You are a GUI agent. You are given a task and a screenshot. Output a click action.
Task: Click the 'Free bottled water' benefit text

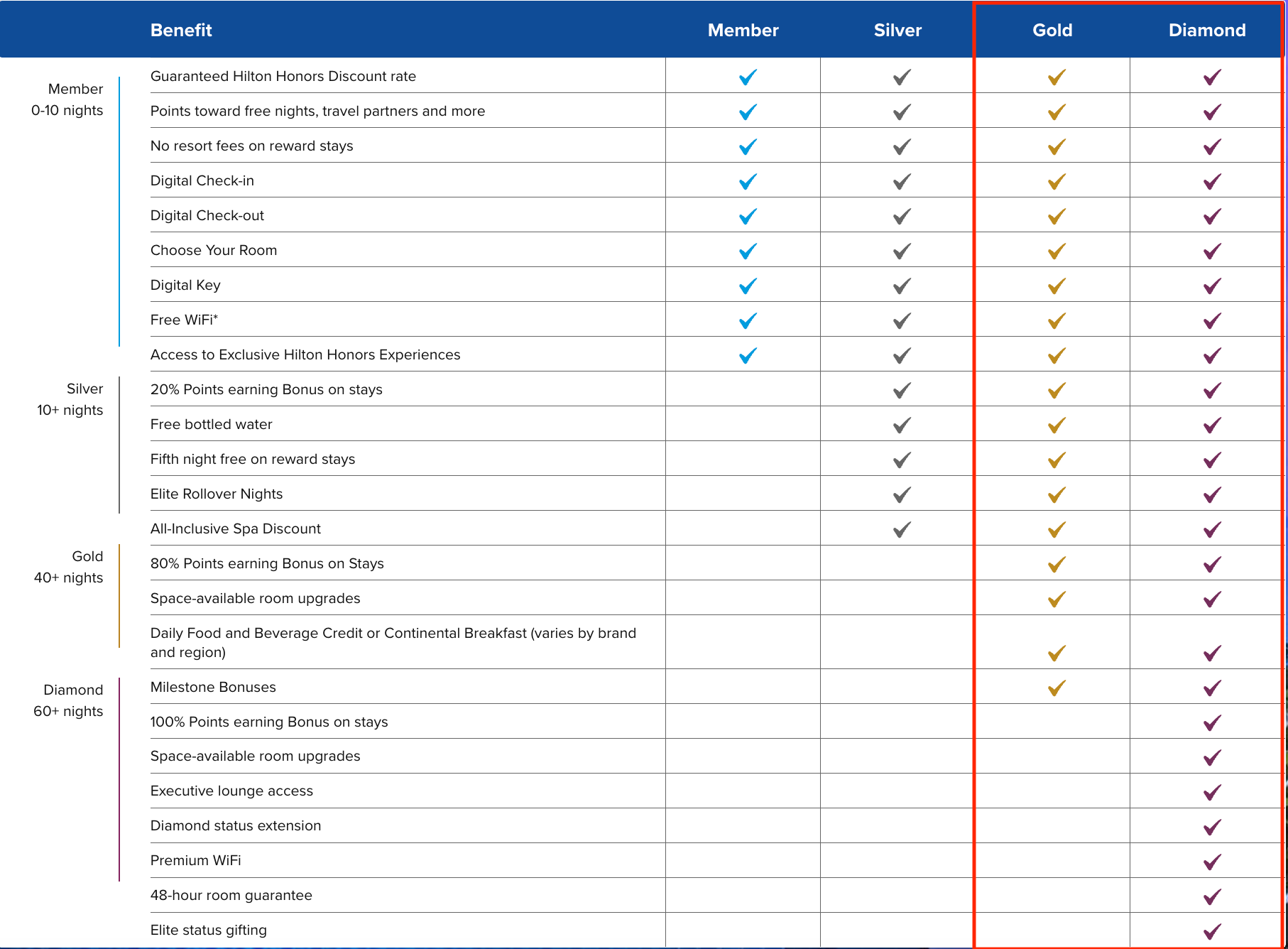pos(212,424)
